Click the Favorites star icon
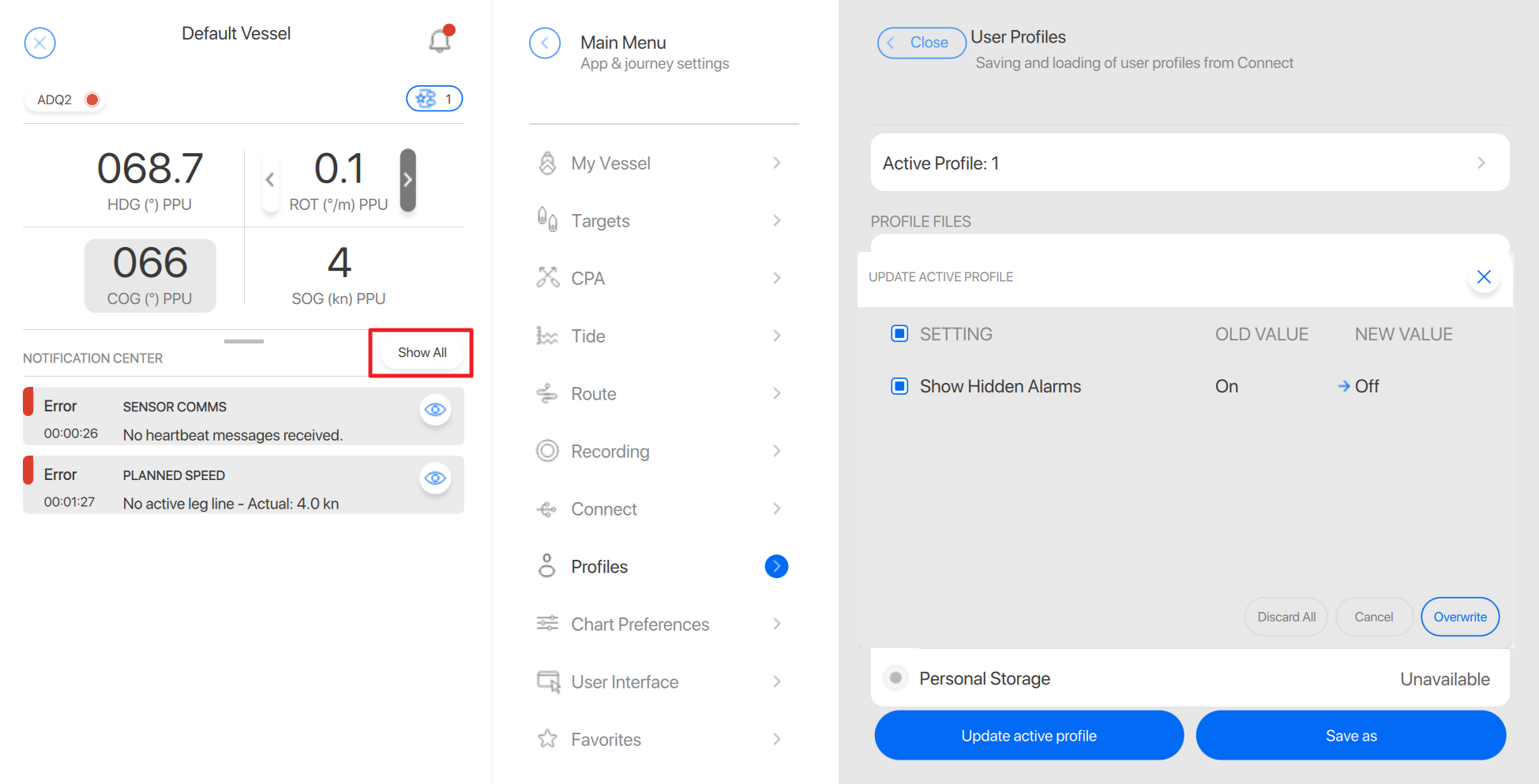1539x784 pixels. (x=547, y=739)
